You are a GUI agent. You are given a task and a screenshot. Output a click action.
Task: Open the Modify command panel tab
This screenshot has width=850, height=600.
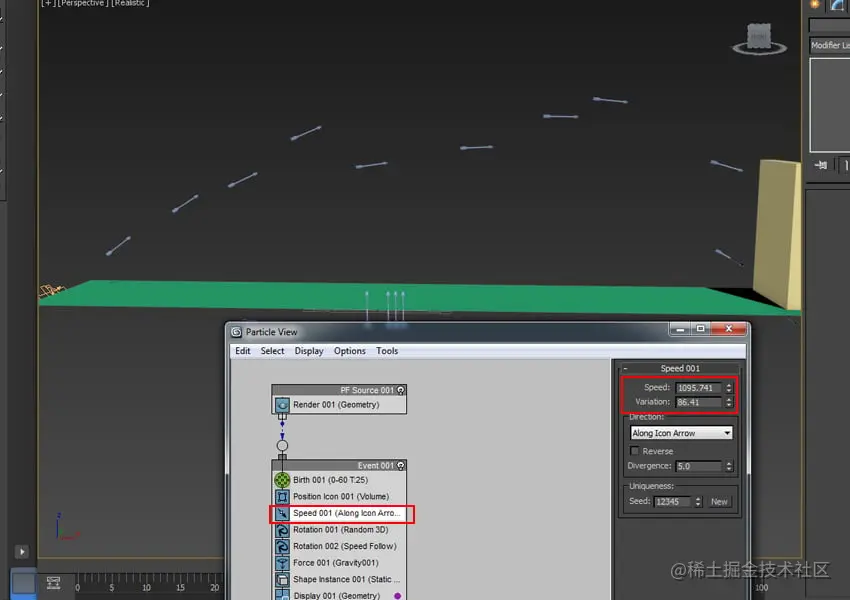838,4
